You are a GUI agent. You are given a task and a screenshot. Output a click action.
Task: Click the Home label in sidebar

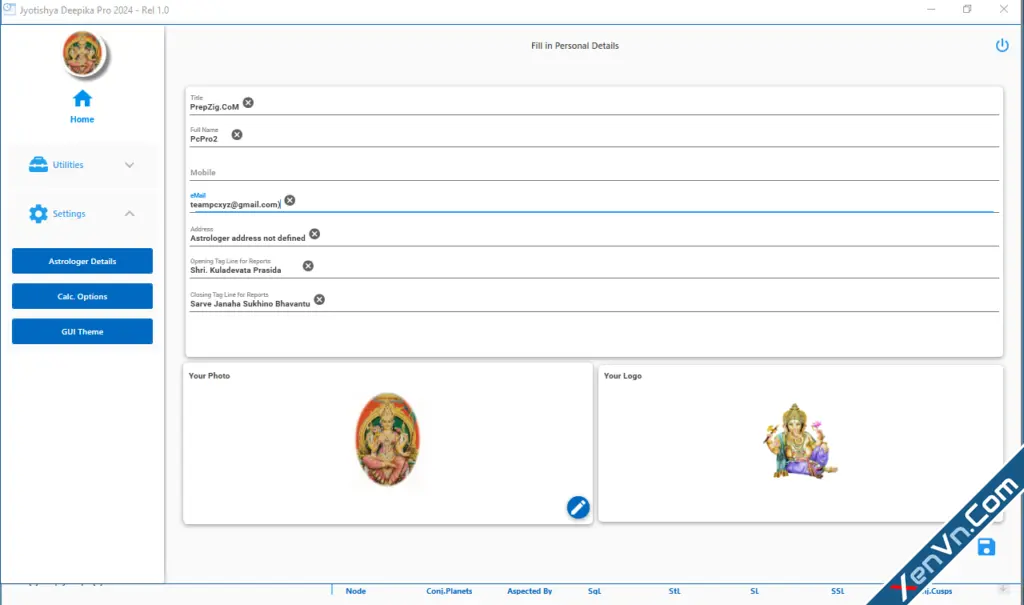point(82,120)
